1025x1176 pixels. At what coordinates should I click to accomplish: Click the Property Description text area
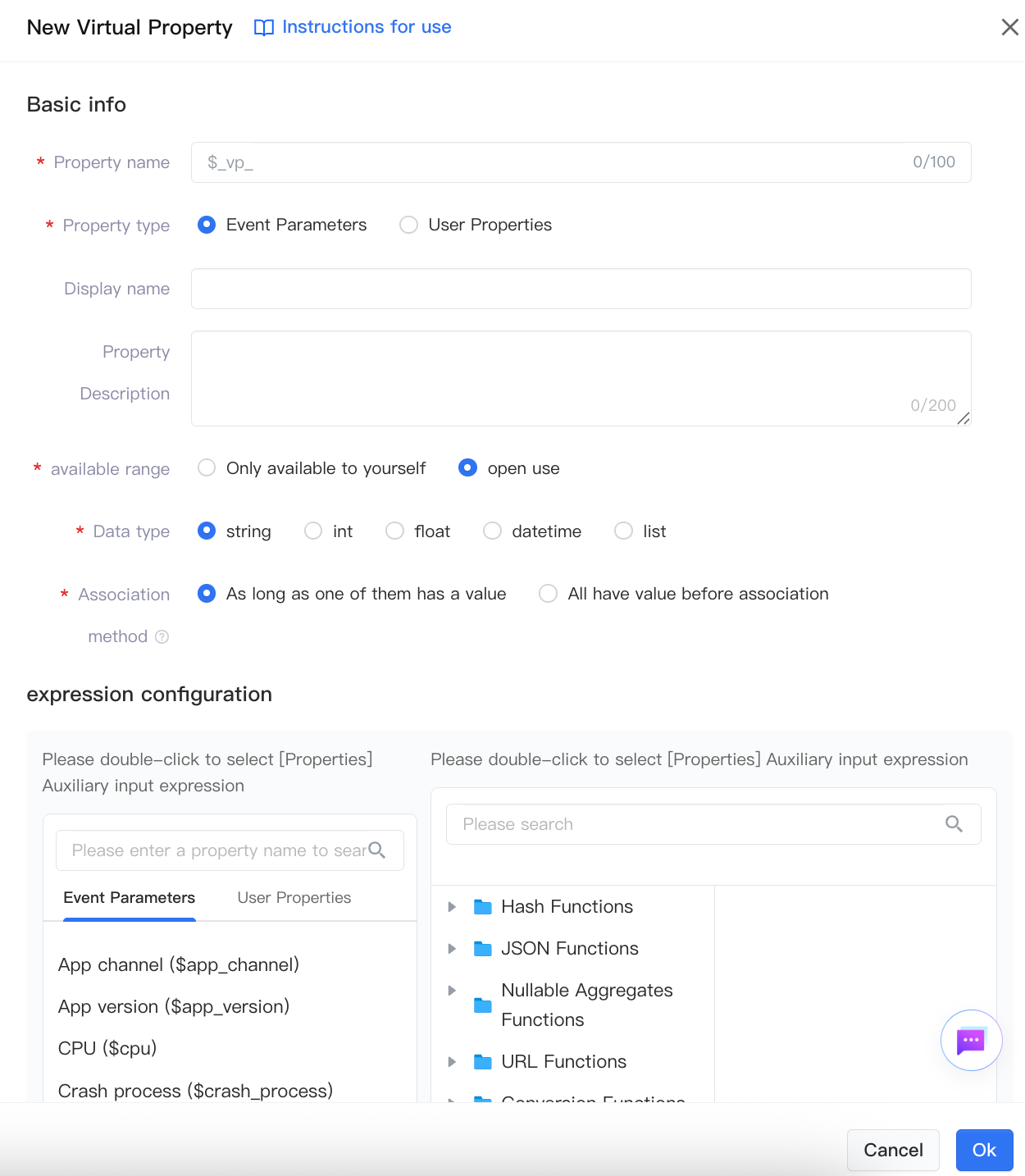581,379
